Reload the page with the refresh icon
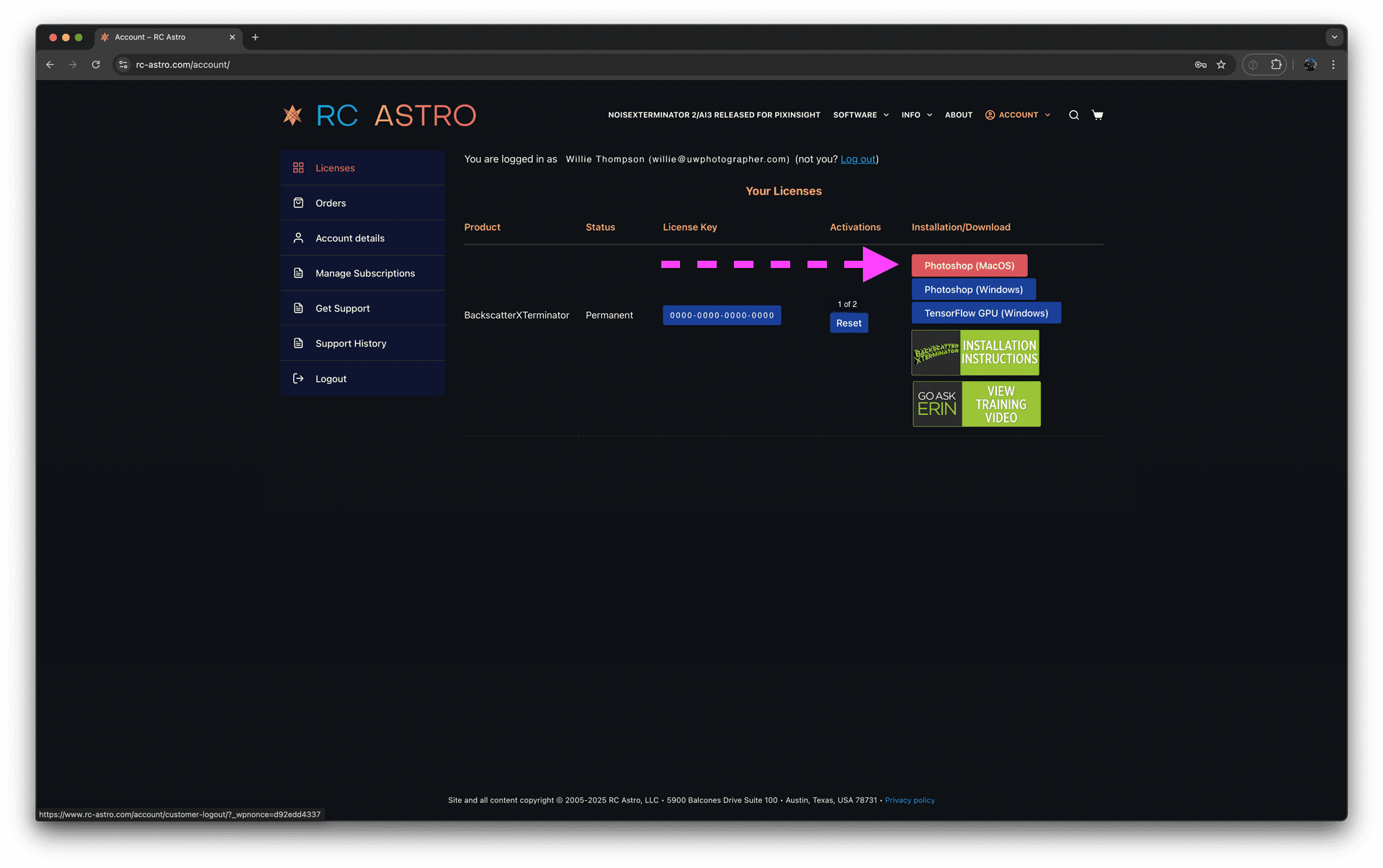The width and height of the screenshot is (1383, 868). click(x=96, y=65)
